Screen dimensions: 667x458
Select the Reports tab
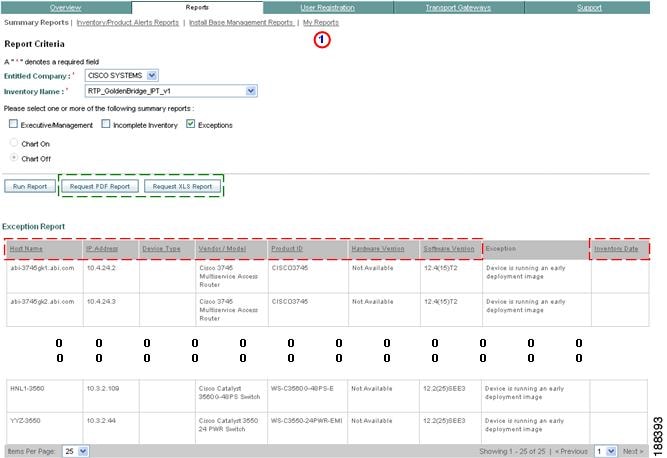tap(197, 7)
